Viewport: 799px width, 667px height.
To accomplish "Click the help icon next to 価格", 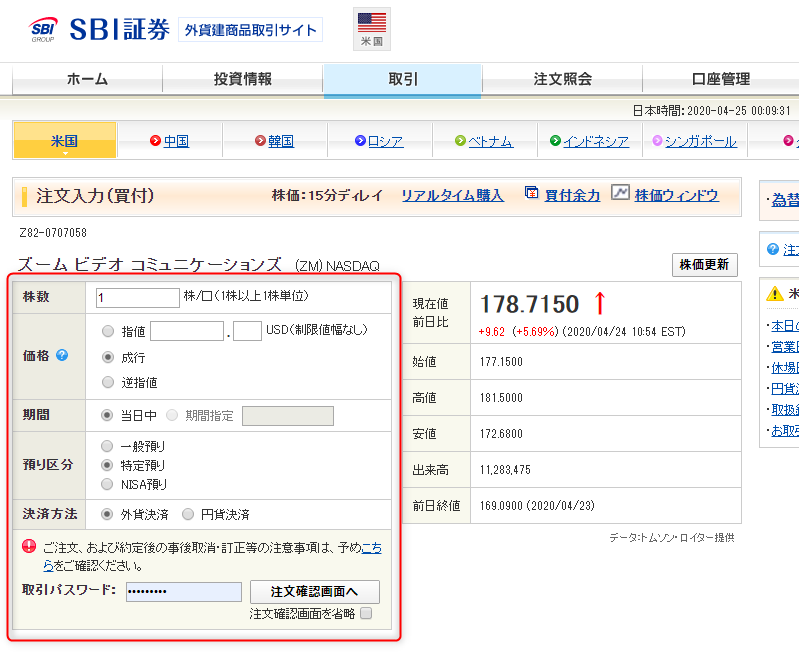I will (x=62, y=355).
